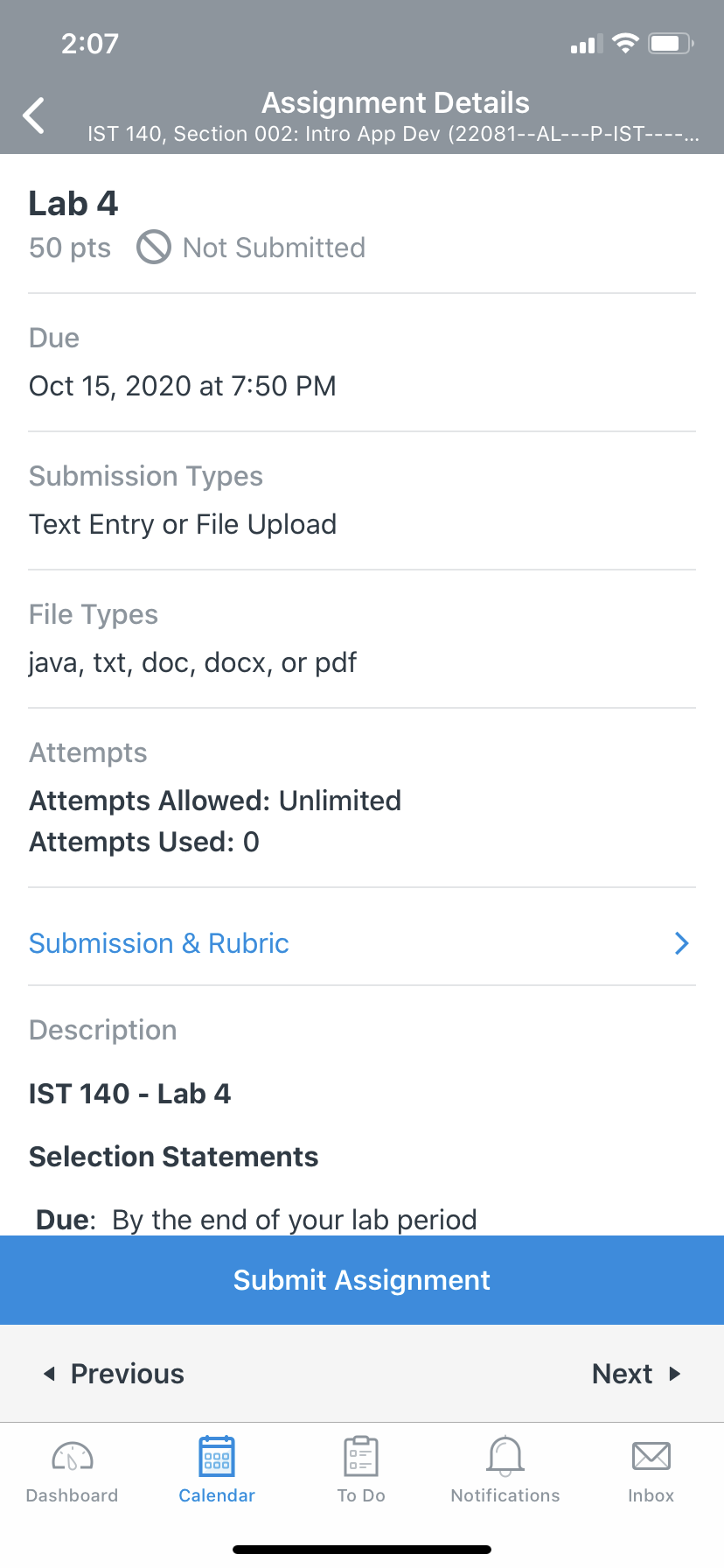Open the Dashboard tab icon
The image size is (724, 1568).
click(73, 1457)
